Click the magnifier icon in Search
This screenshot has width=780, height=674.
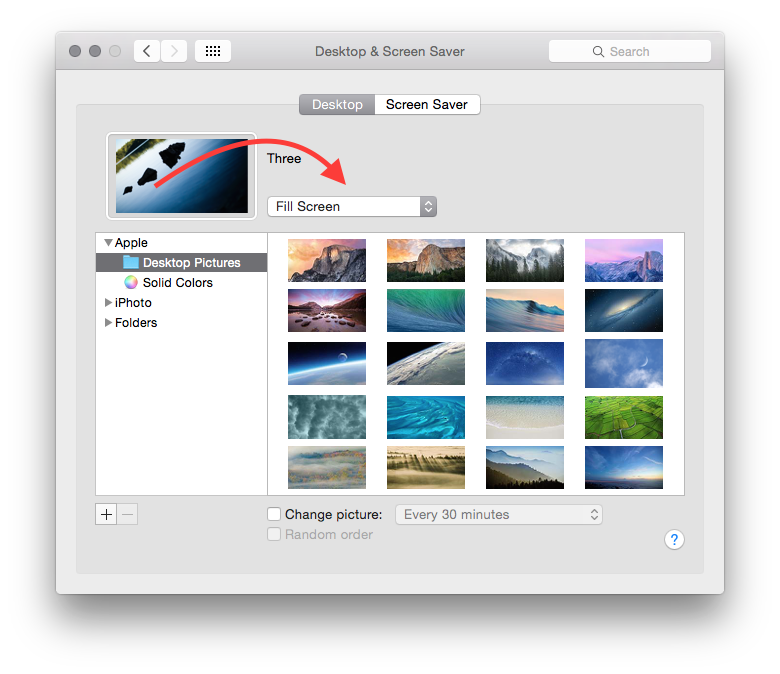click(x=598, y=52)
